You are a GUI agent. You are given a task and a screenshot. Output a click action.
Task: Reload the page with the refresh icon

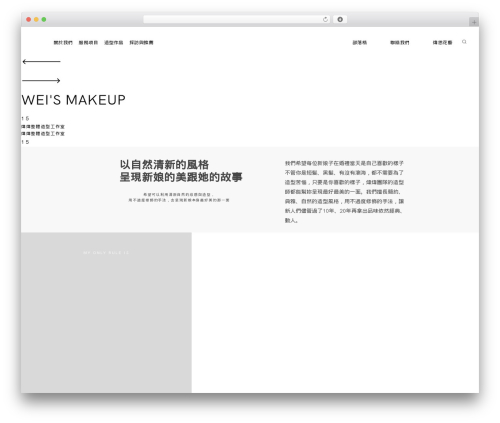325,19
